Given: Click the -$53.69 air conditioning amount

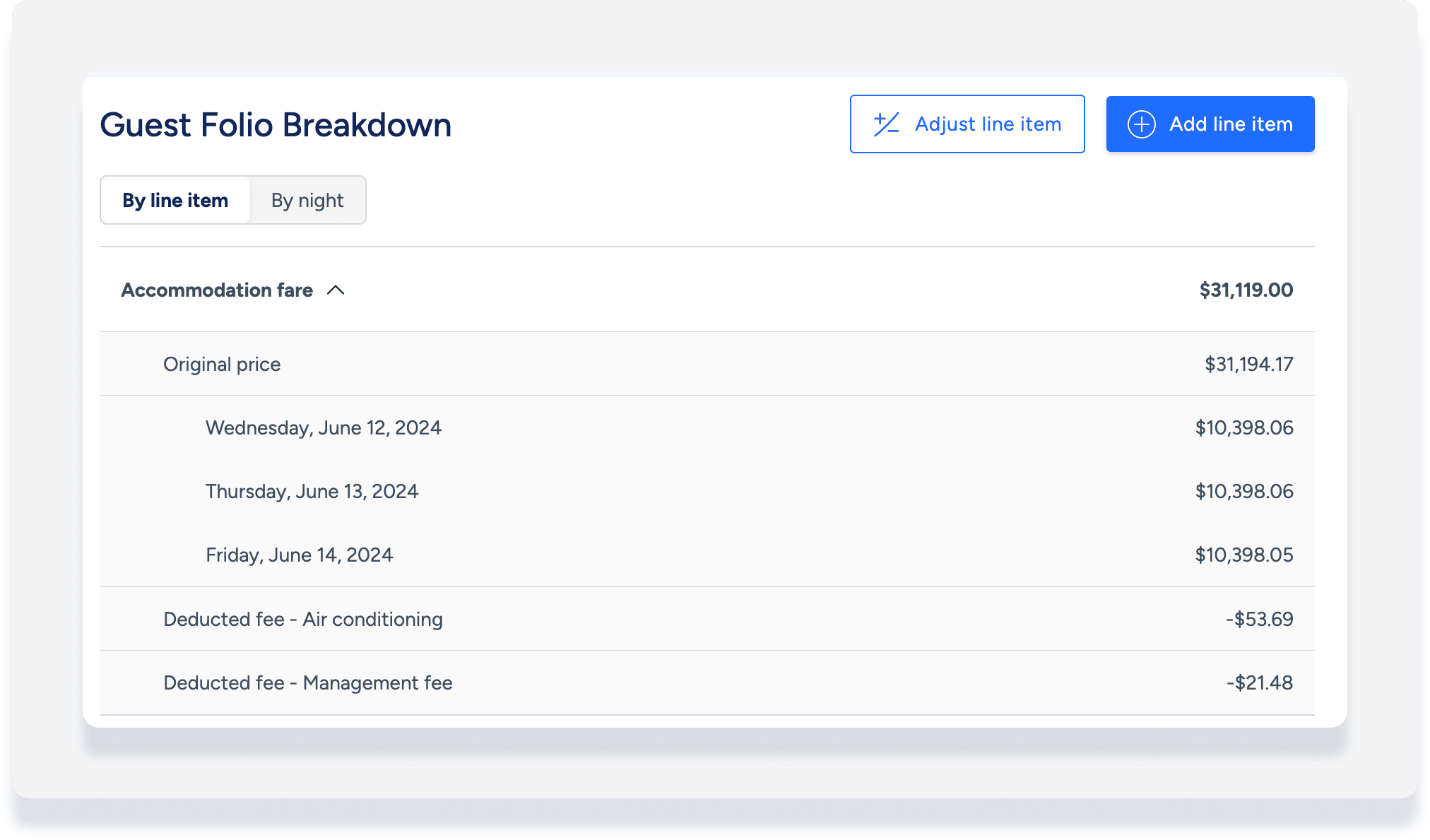Looking at the screenshot, I should 1259,620.
